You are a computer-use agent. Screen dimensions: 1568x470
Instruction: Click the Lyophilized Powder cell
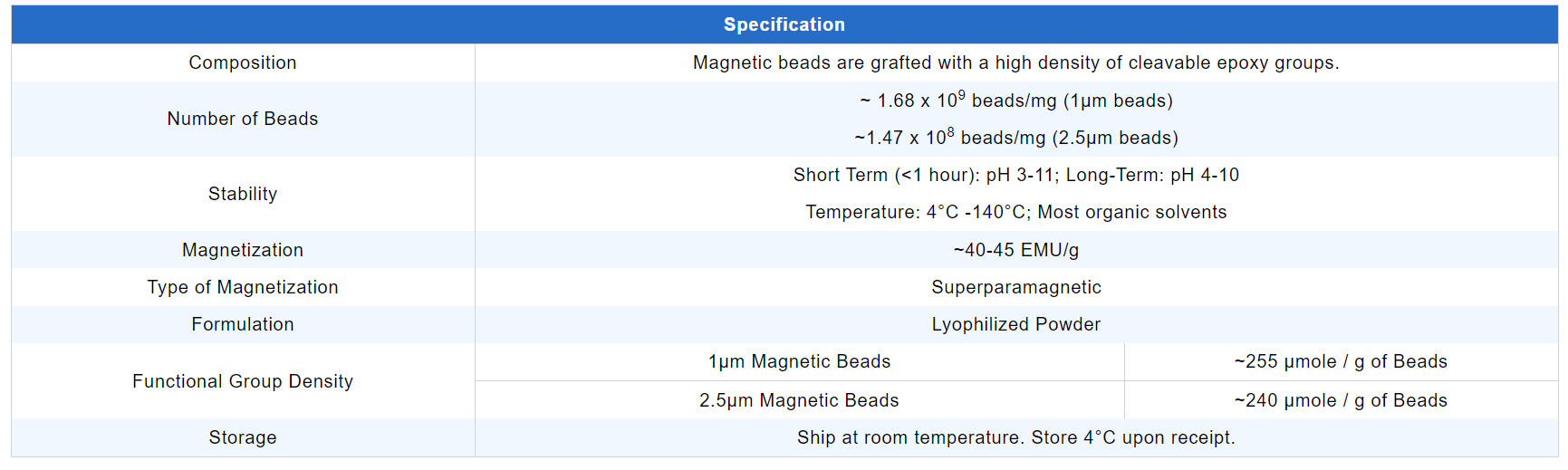tap(1015, 324)
